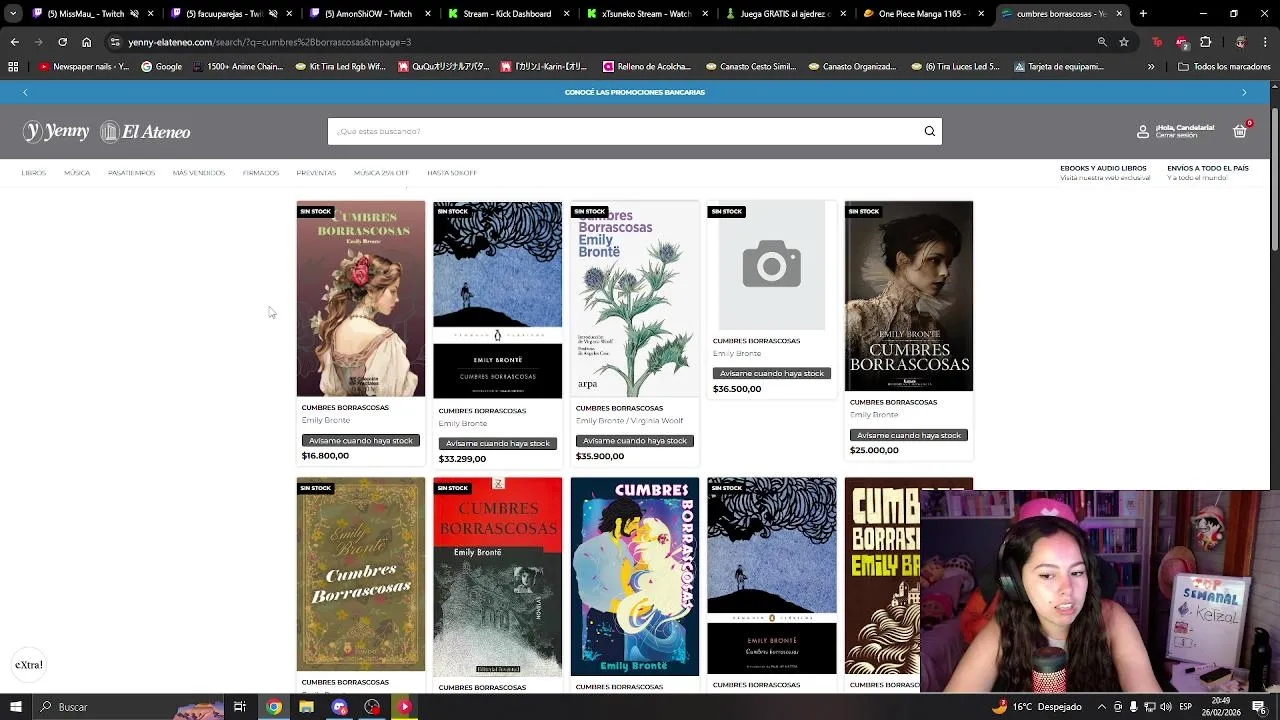
Task: Reload the page with the refresh icon
Action: click(62, 42)
